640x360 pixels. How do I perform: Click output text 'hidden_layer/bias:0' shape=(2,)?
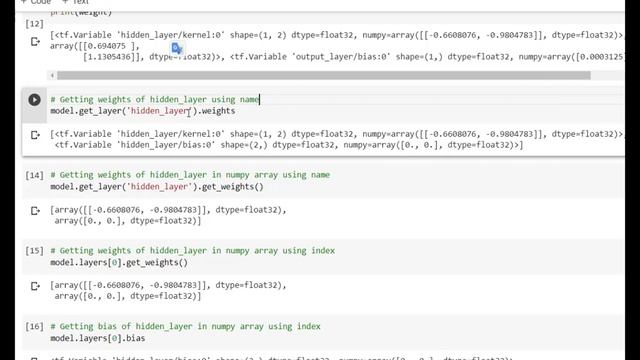click(x=192, y=145)
